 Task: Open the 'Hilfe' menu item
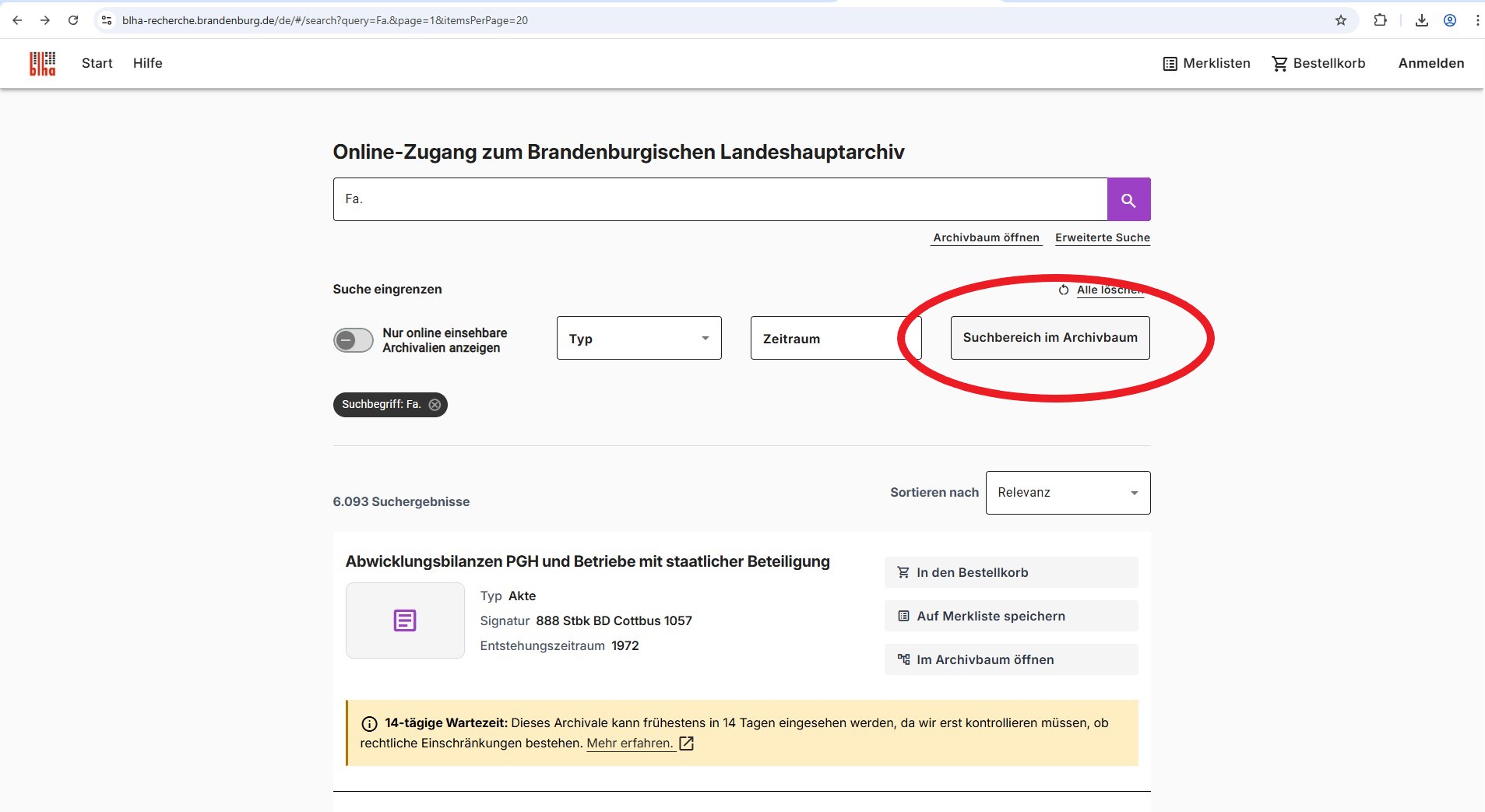147,63
